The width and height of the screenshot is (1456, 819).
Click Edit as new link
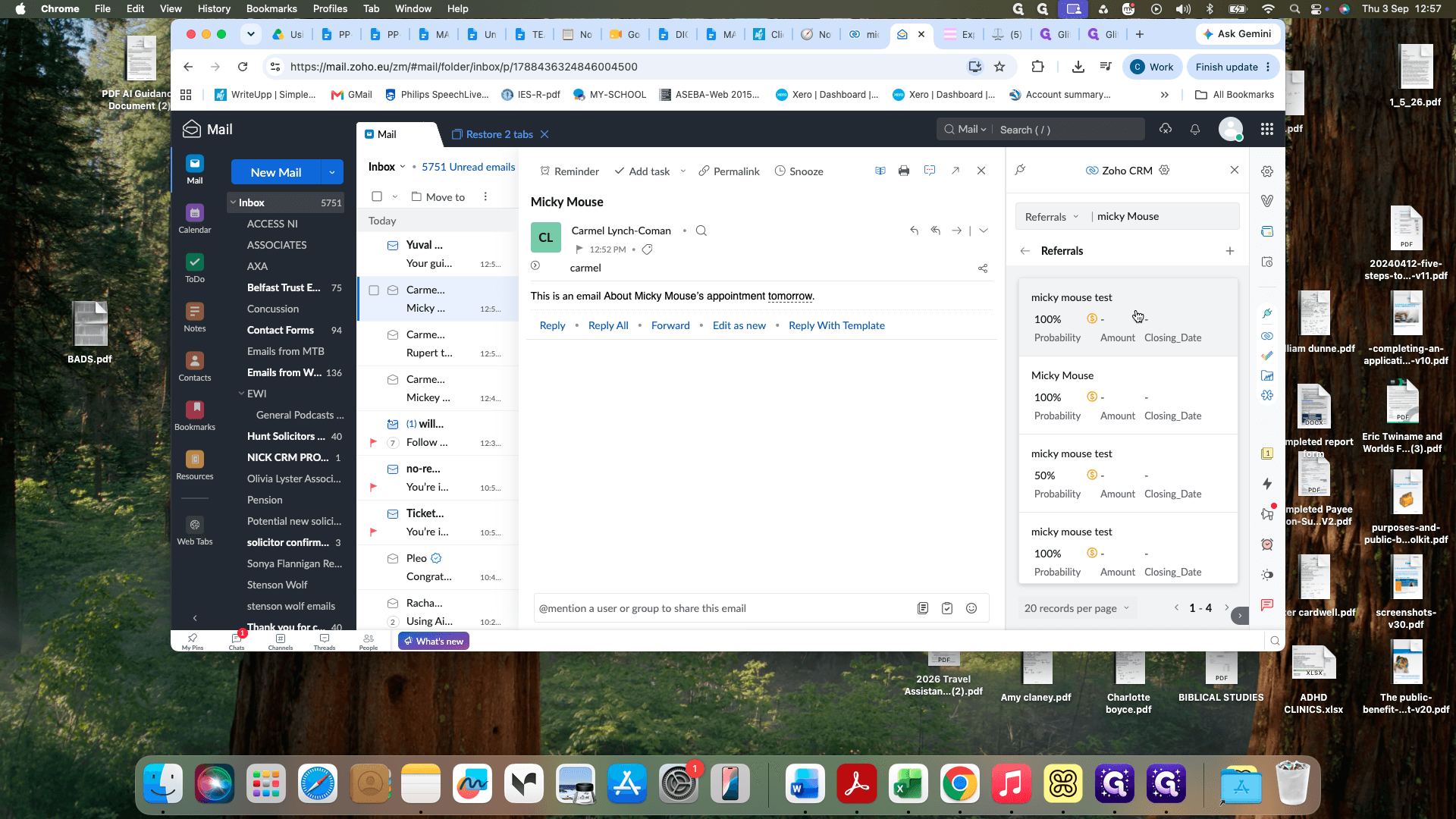(x=739, y=325)
